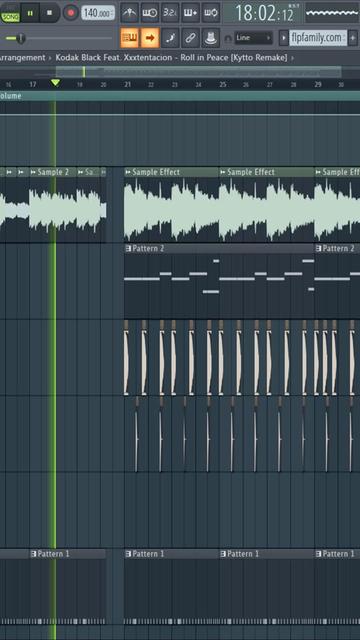The height and width of the screenshot is (640, 360).
Task: Toggle step editing mode icon
Action: [x=170, y=38]
